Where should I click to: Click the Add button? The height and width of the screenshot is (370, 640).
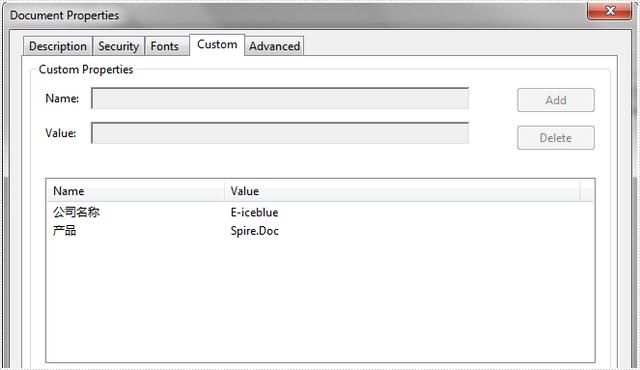[x=556, y=100]
